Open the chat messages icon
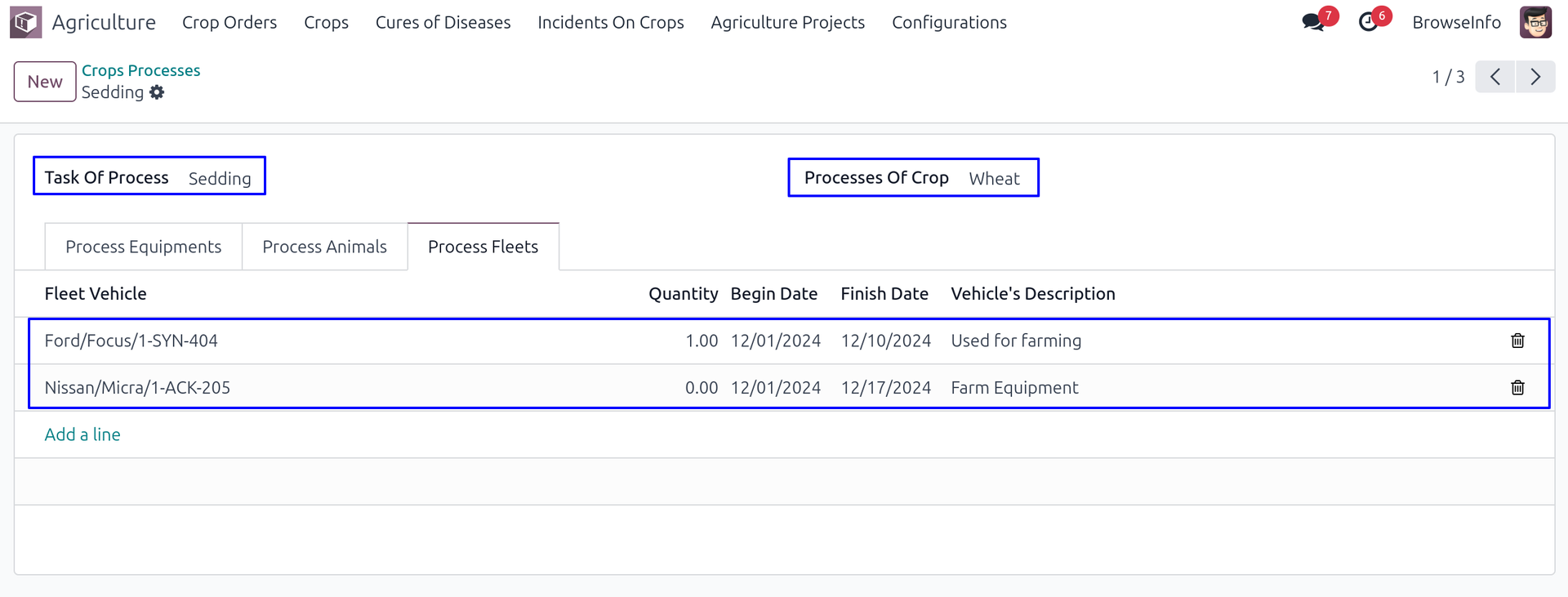 1313,22
